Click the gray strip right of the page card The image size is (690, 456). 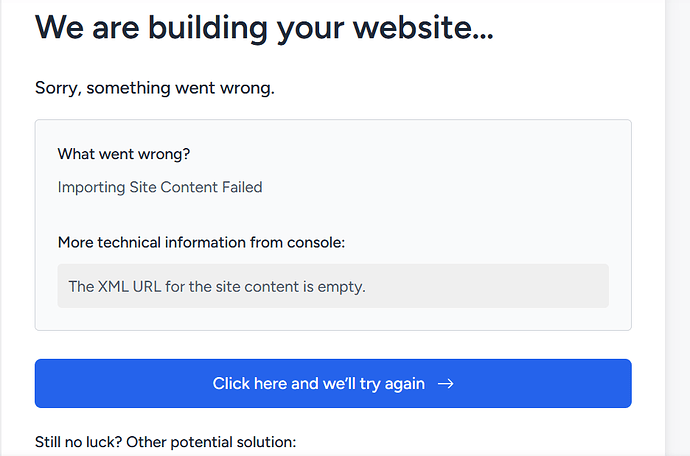point(677,228)
